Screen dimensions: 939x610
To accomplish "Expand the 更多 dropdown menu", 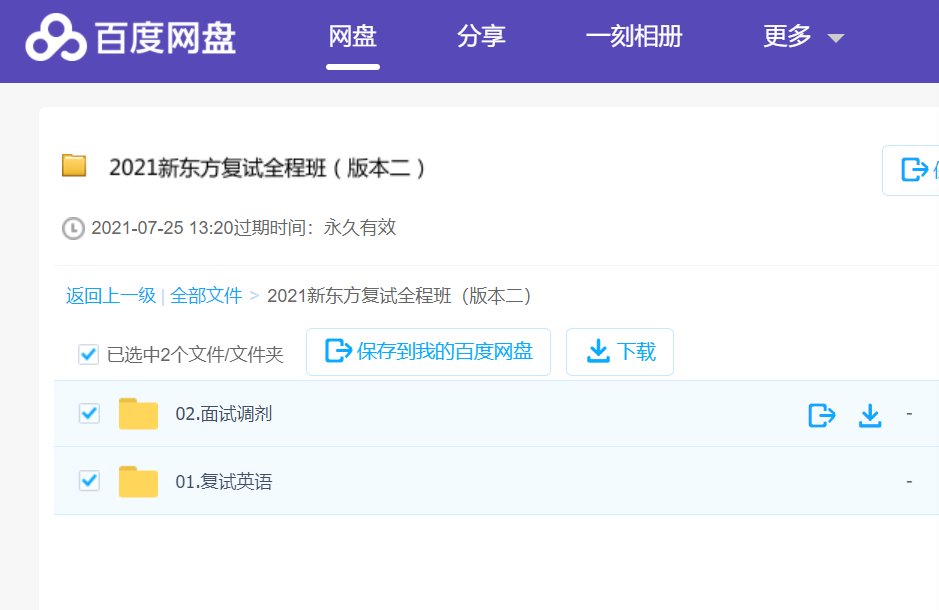I will pos(805,37).
